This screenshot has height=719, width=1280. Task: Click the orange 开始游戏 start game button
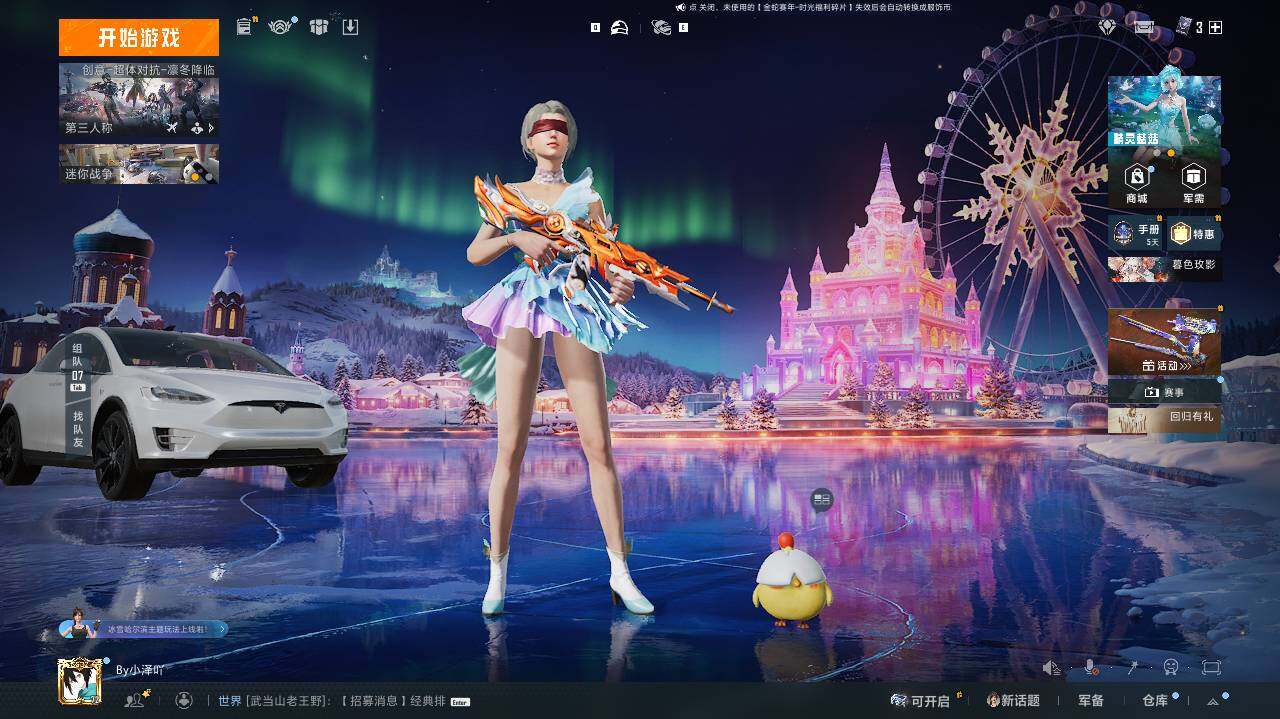[x=139, y=38]
